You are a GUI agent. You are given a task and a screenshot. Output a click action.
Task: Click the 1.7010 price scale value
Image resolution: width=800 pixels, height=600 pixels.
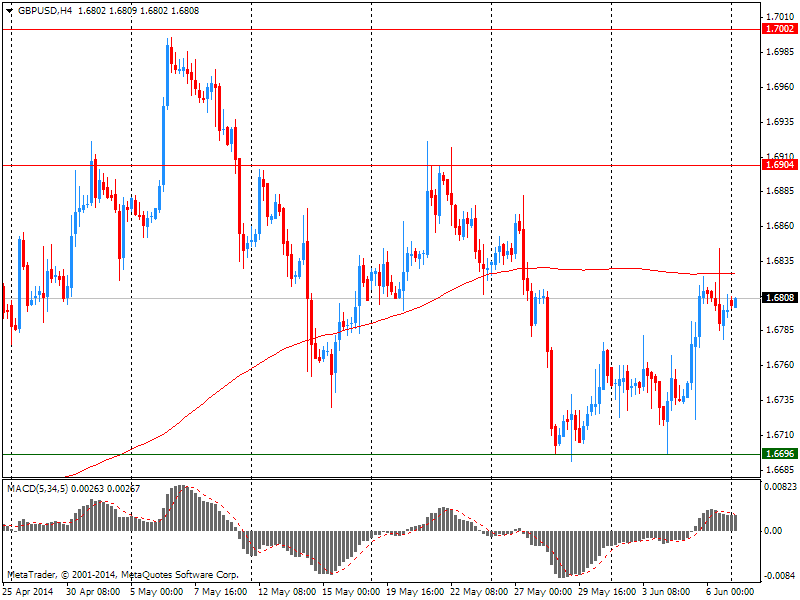780,17
